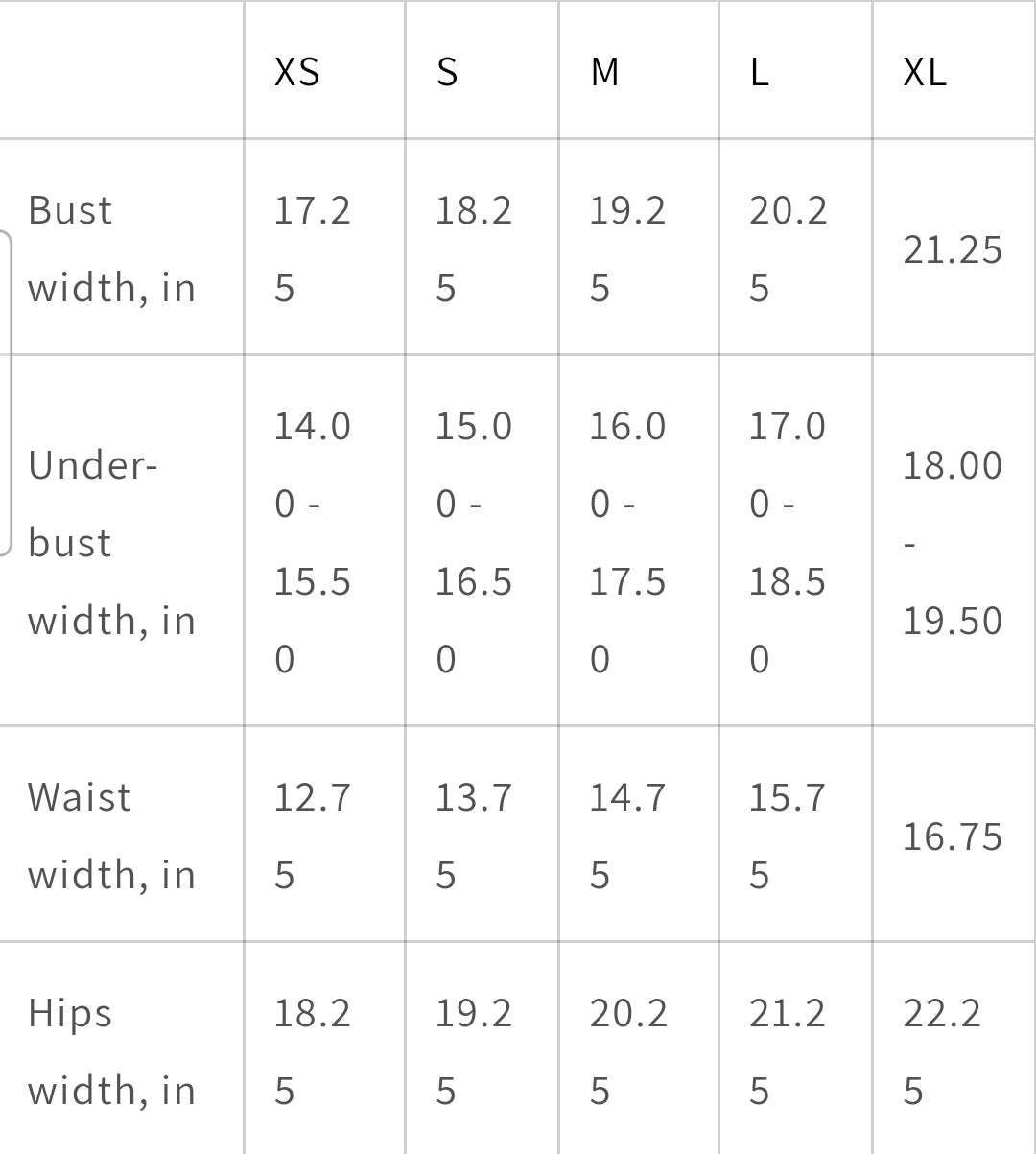Click the XL waist value 16.75

click(x=952, y=836)
